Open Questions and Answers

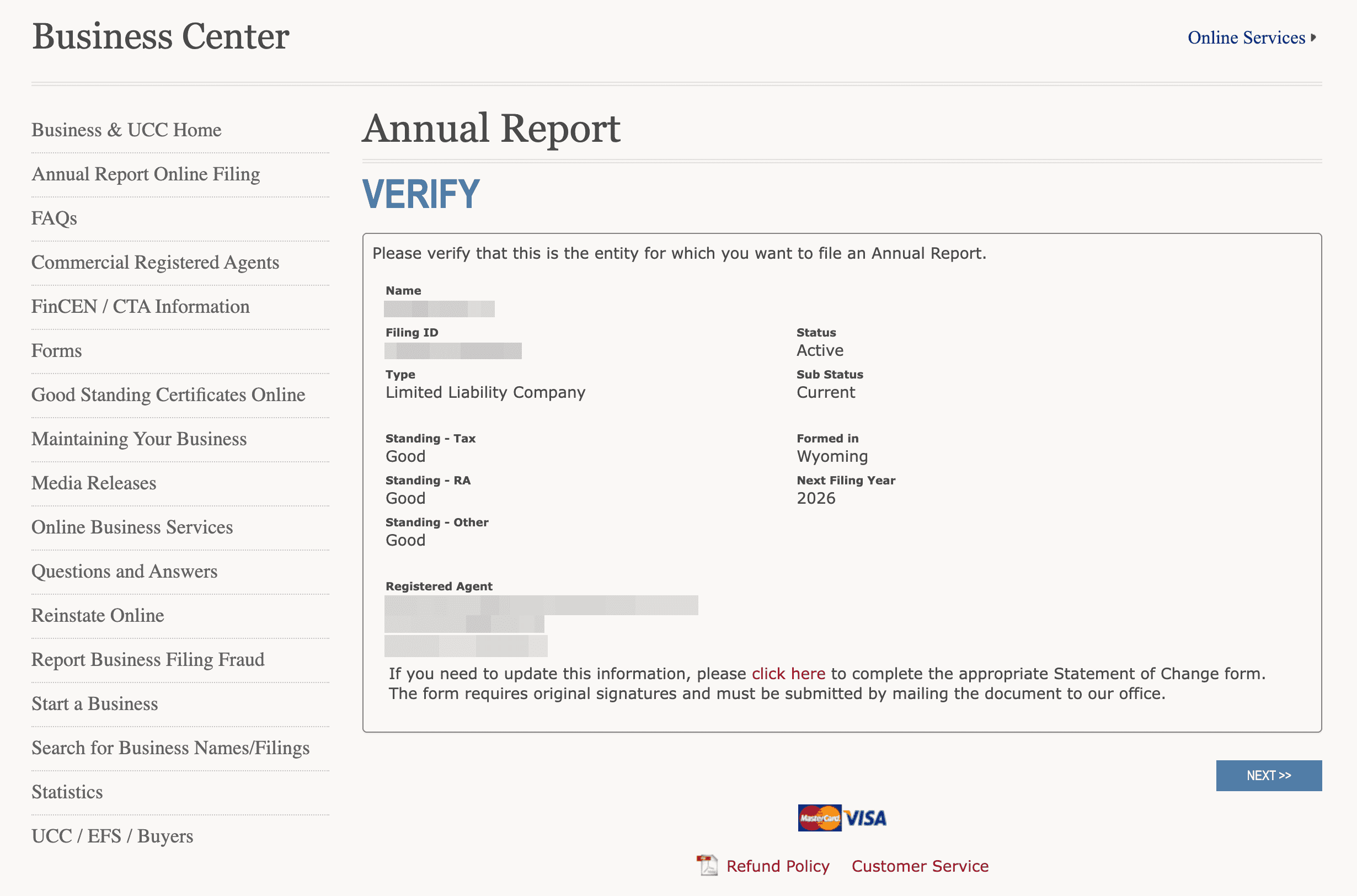(125, 572)
